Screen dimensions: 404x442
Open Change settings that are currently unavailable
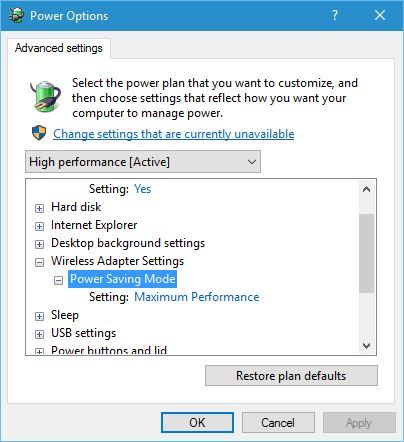[x=174, y=134]
